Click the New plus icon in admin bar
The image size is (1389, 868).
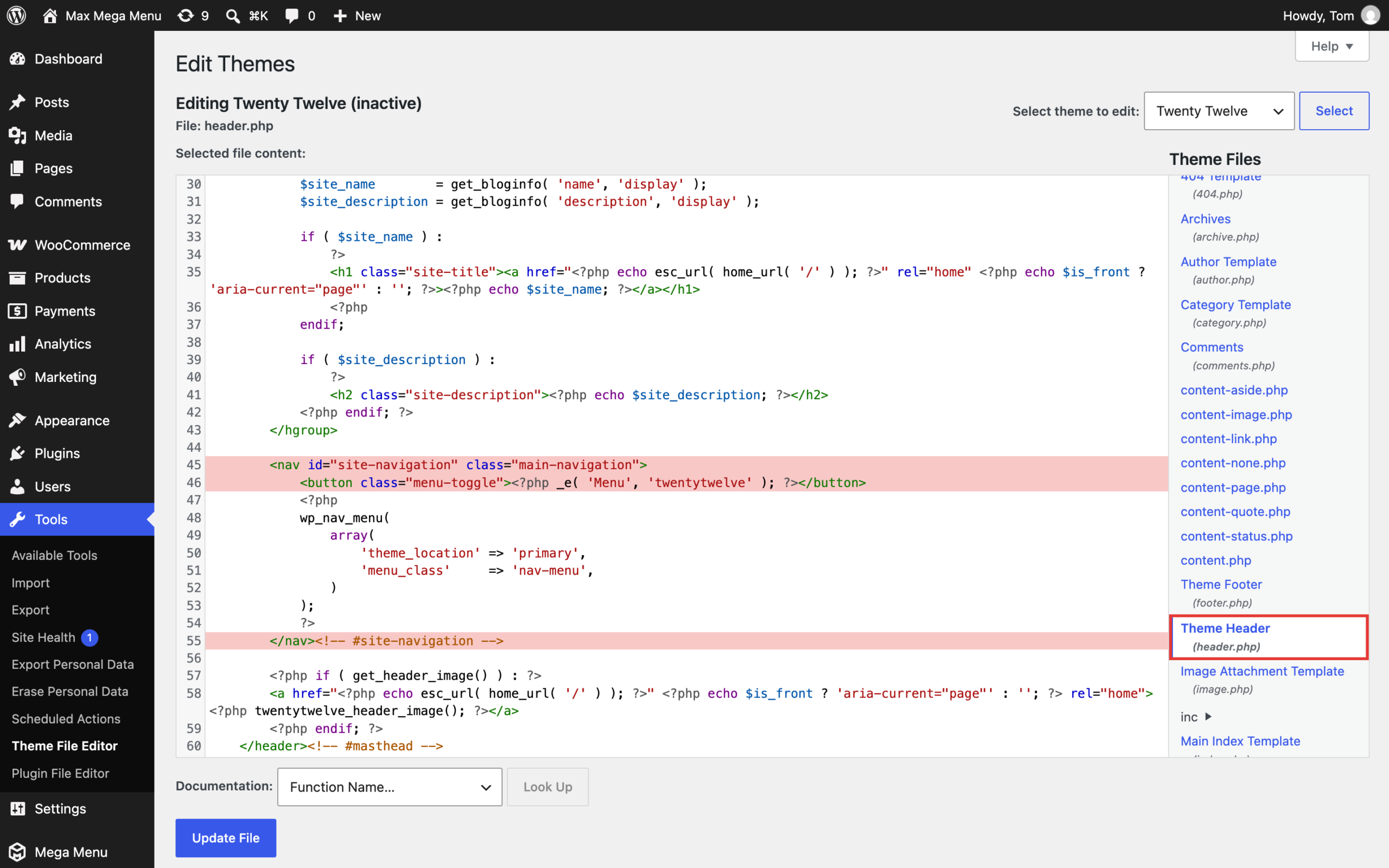click(340, 16)
